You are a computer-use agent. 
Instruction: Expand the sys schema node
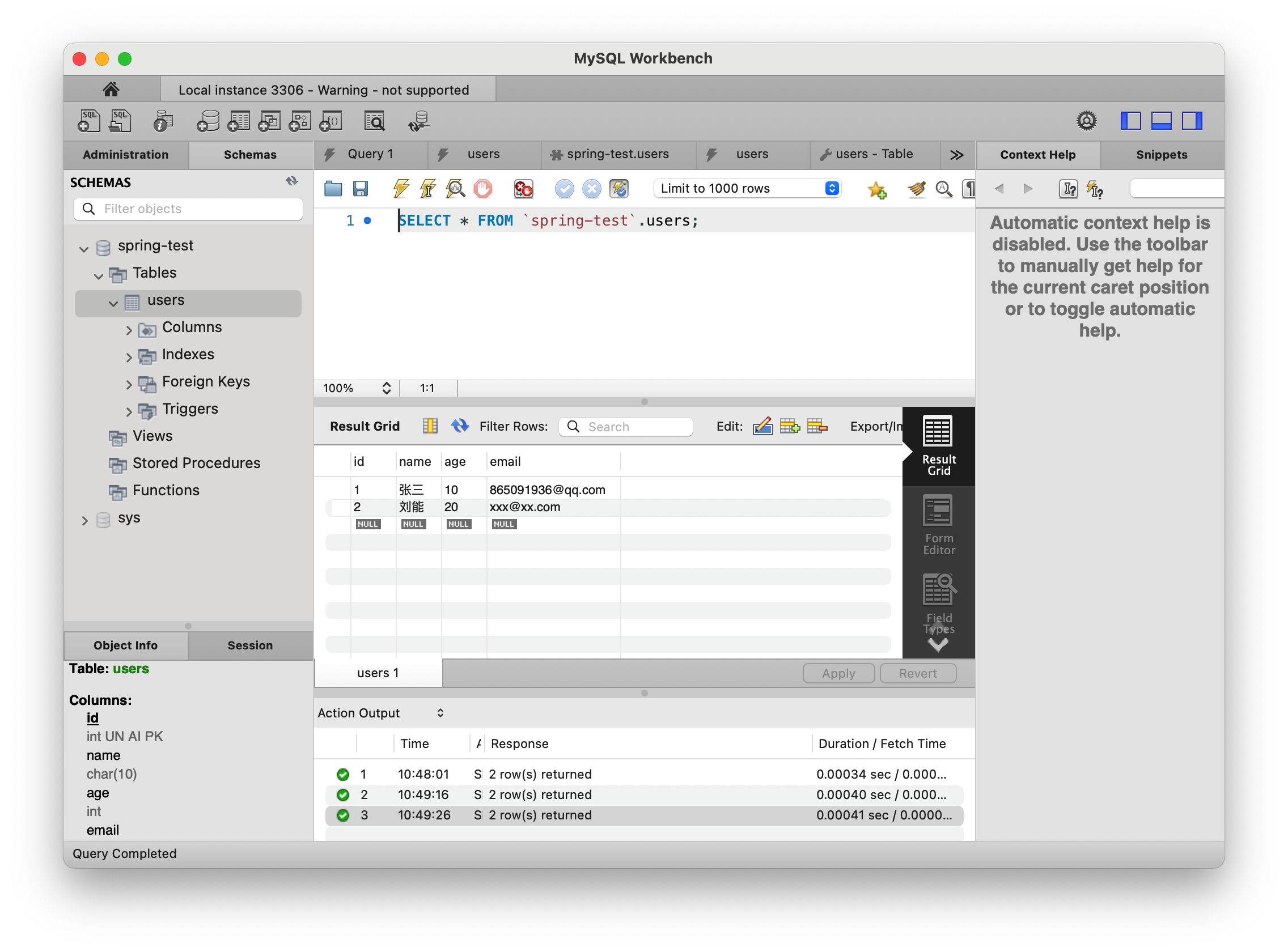click(85, 520)
